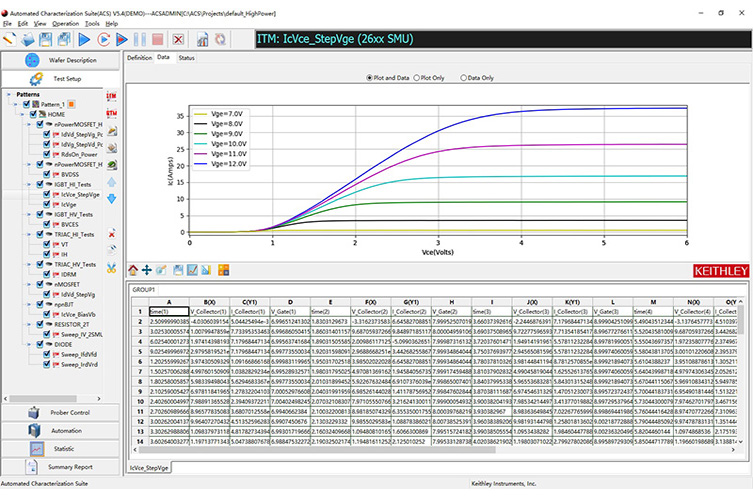Select the Plot Only radio button
The width and height of the screenshot is (753, 497).
[x=416, y=76]
